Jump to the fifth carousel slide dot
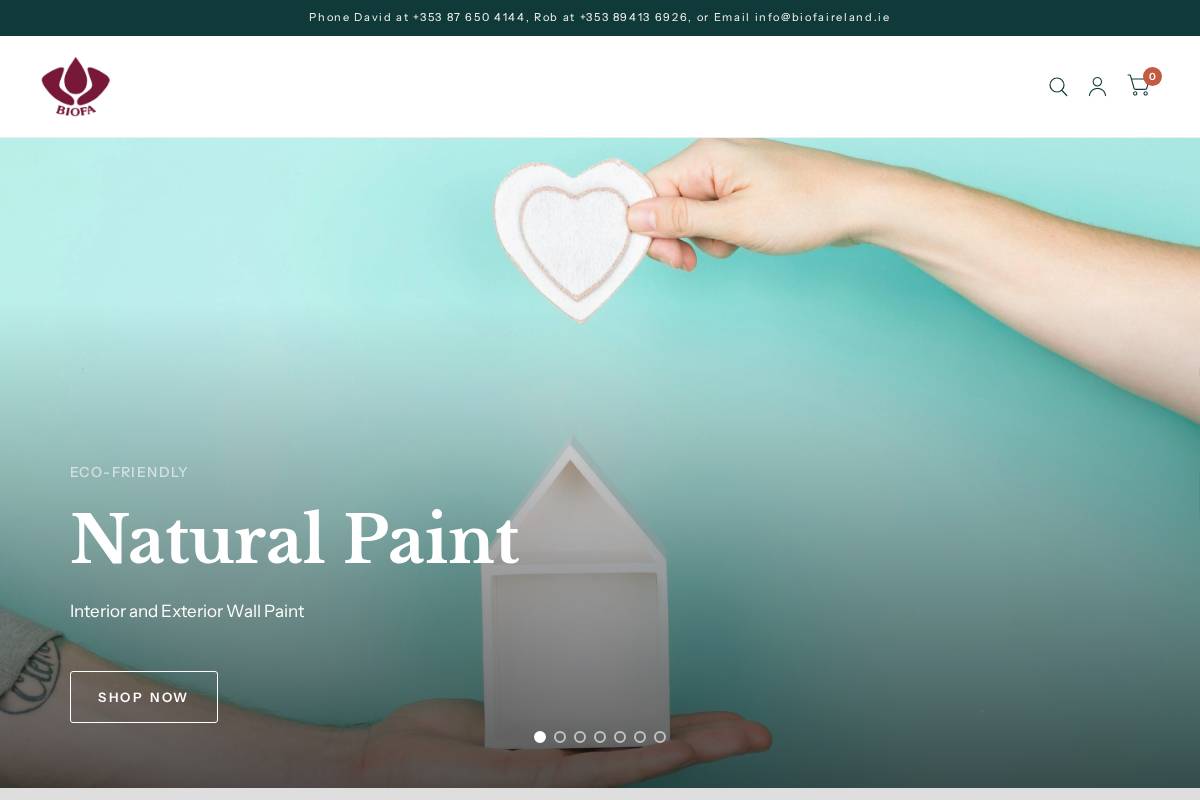This screenshot has width=1200, height=800. pos(620,737)
